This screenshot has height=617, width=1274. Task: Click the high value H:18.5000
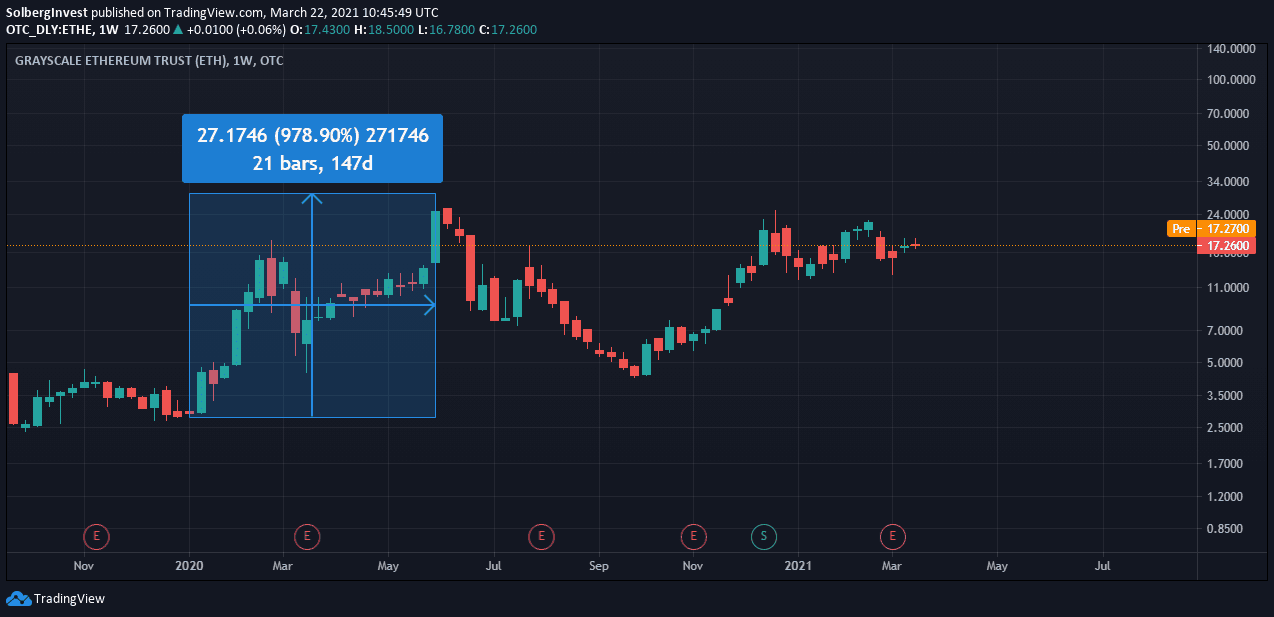point(384,30)
